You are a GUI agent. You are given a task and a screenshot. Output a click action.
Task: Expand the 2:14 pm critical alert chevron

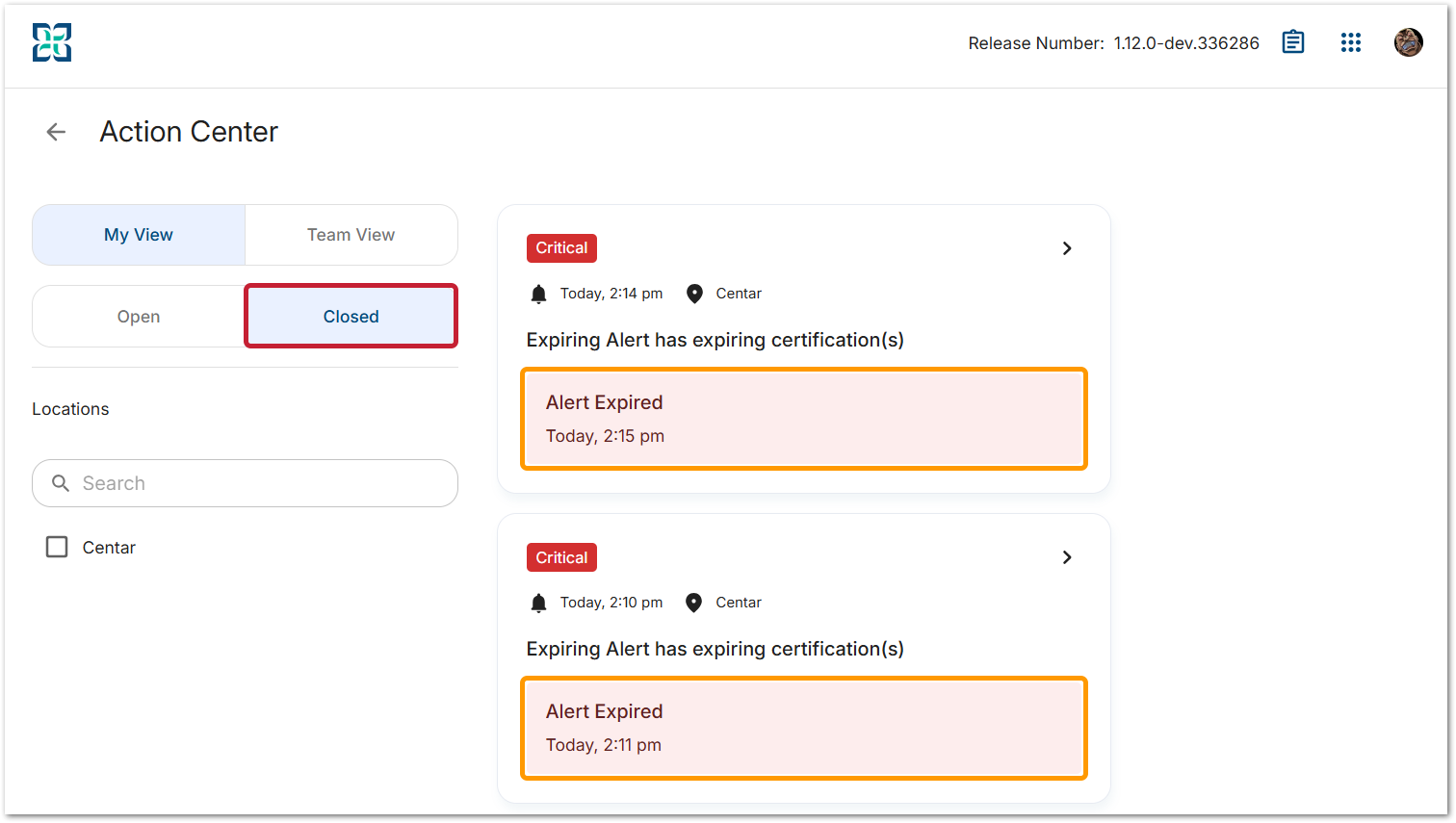(1067, 248)
